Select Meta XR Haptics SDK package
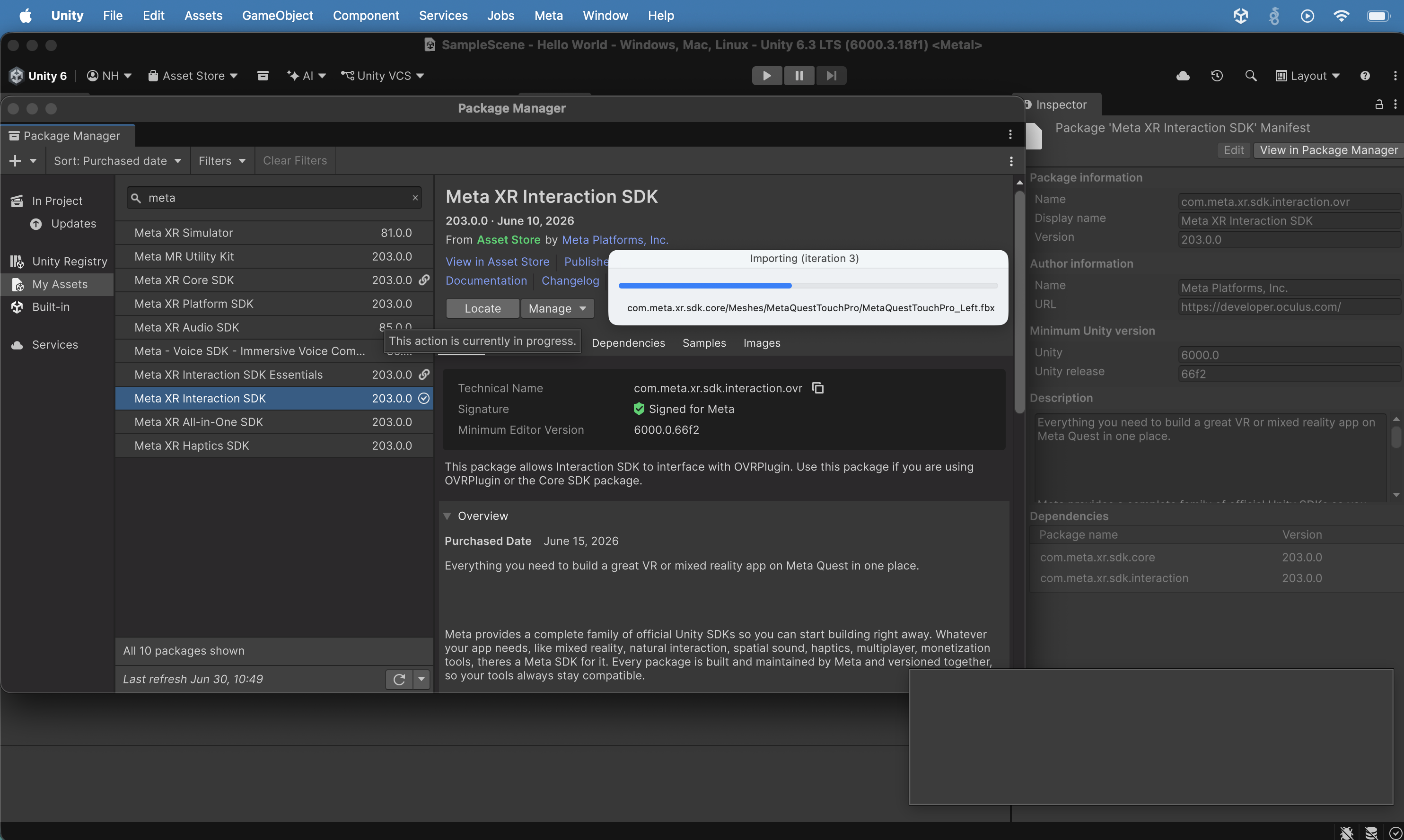This screenshot has height=840, width=1404. click(x=274, y=446)
